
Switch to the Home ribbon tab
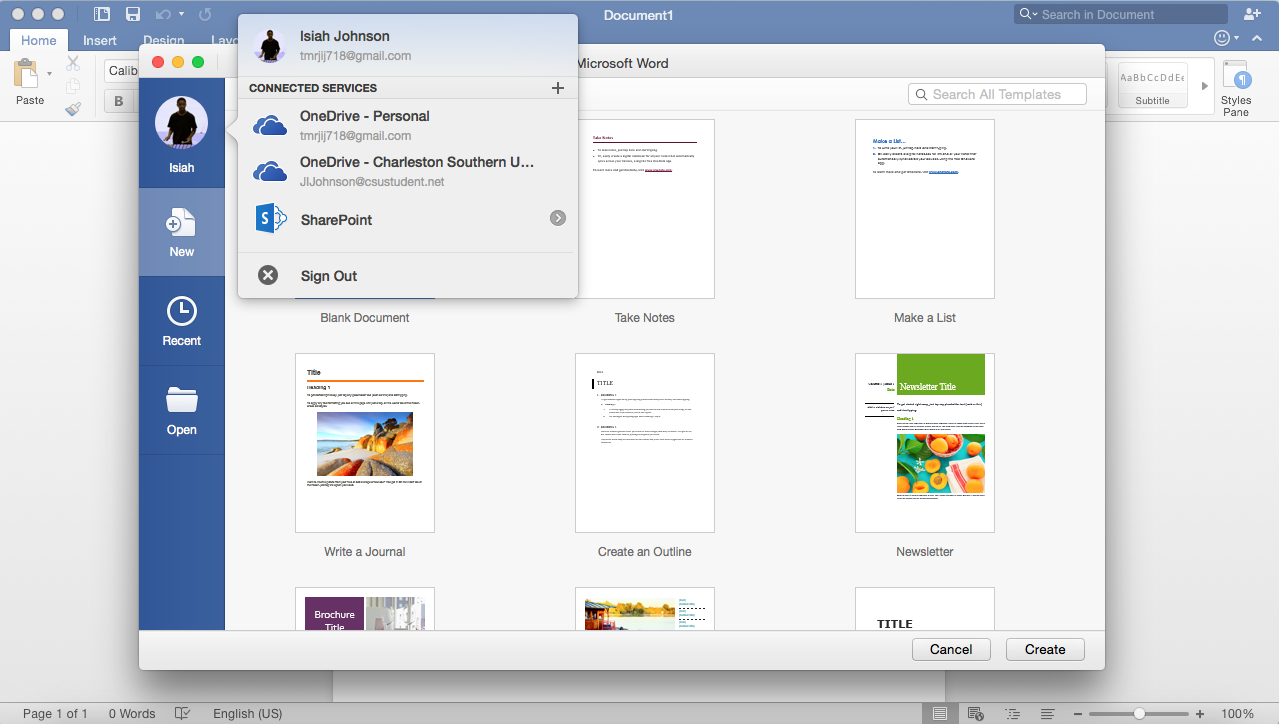pos(39,40)
